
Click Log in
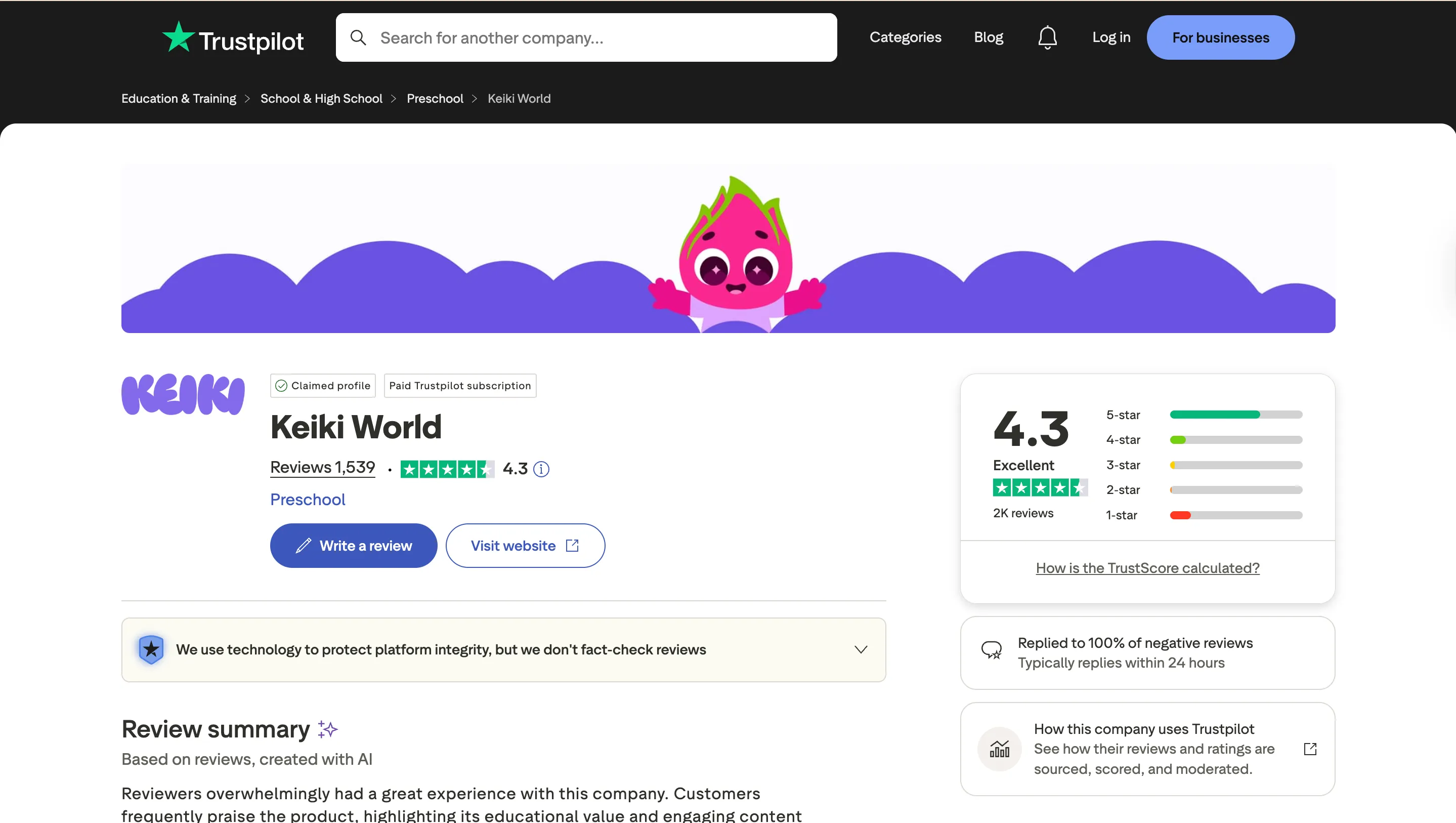[x=1110, y=37]
